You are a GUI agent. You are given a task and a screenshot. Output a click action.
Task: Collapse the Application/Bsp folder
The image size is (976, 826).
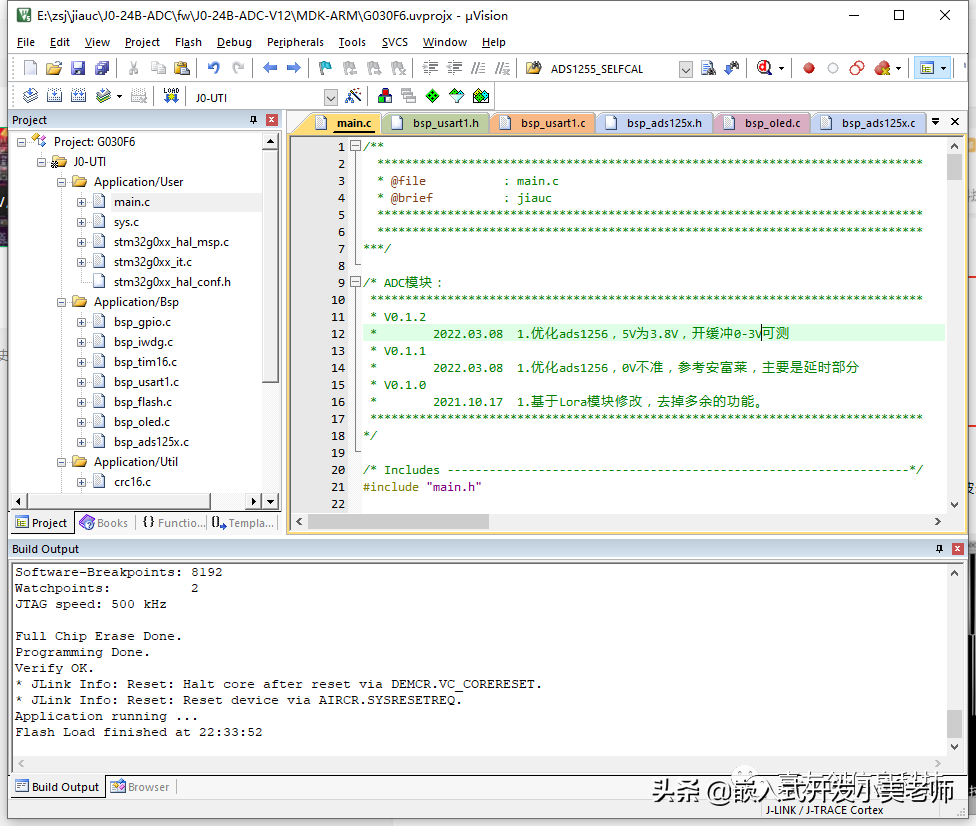click(62, 302)
